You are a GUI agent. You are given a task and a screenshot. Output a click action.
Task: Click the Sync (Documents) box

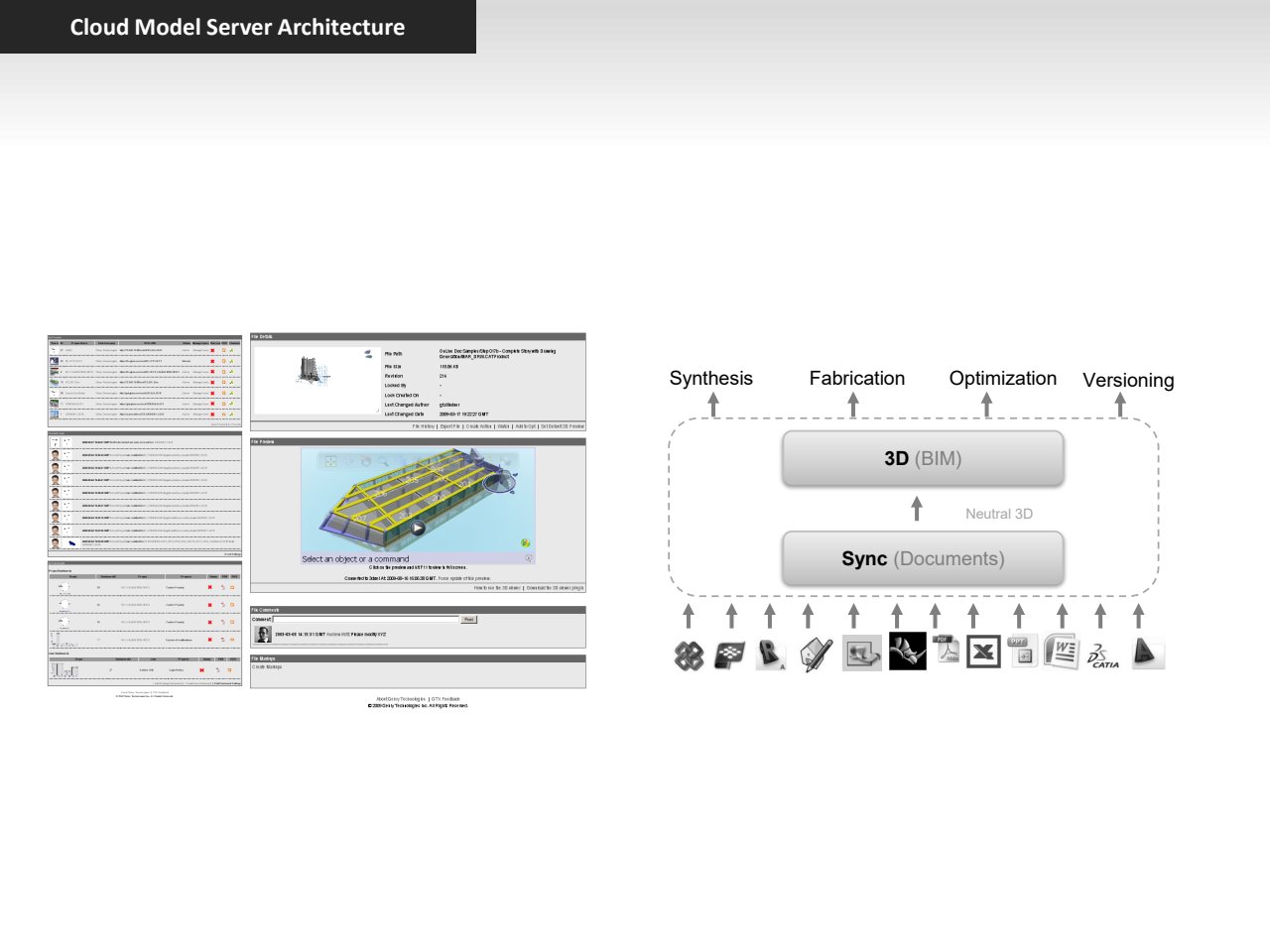(x=923, y=559)
